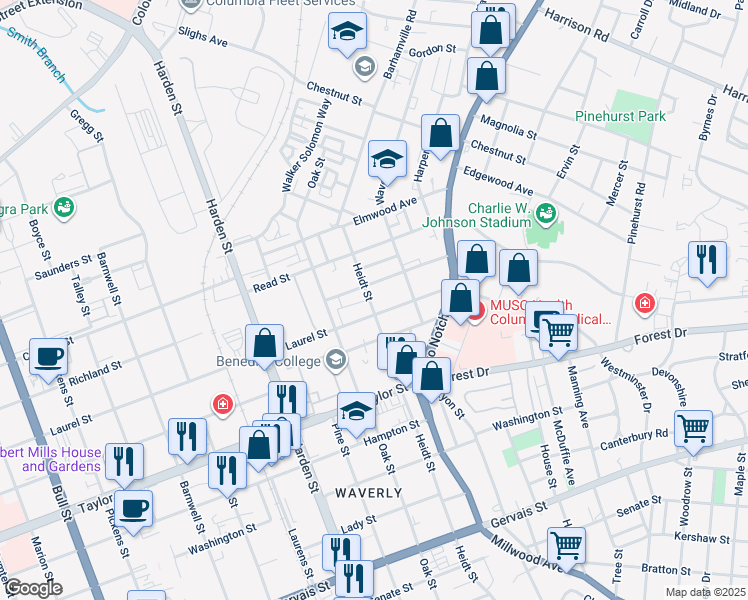
Task: Open the school marker next to Hampton St
Action: [356, 412]
